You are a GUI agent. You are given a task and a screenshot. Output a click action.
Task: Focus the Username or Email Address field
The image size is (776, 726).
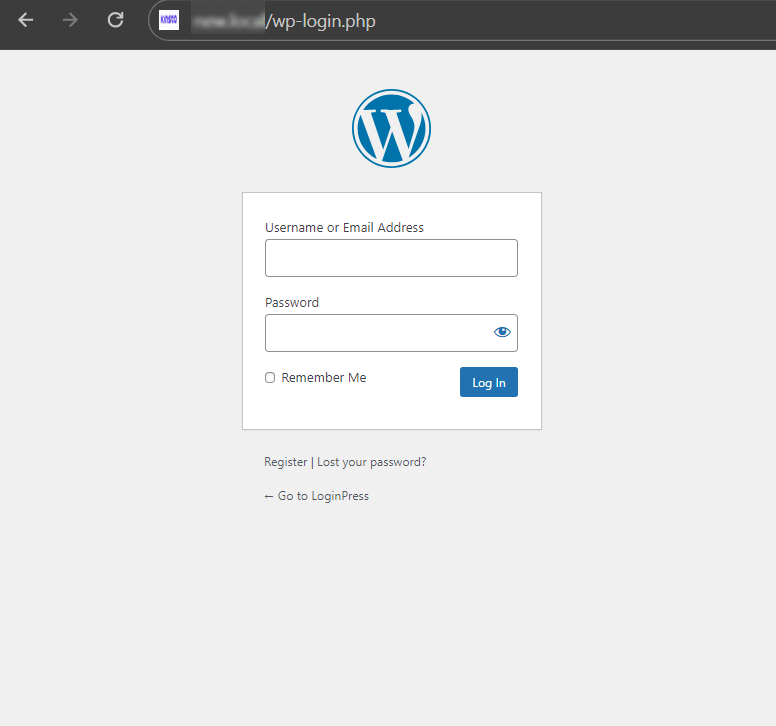[391, 258]
